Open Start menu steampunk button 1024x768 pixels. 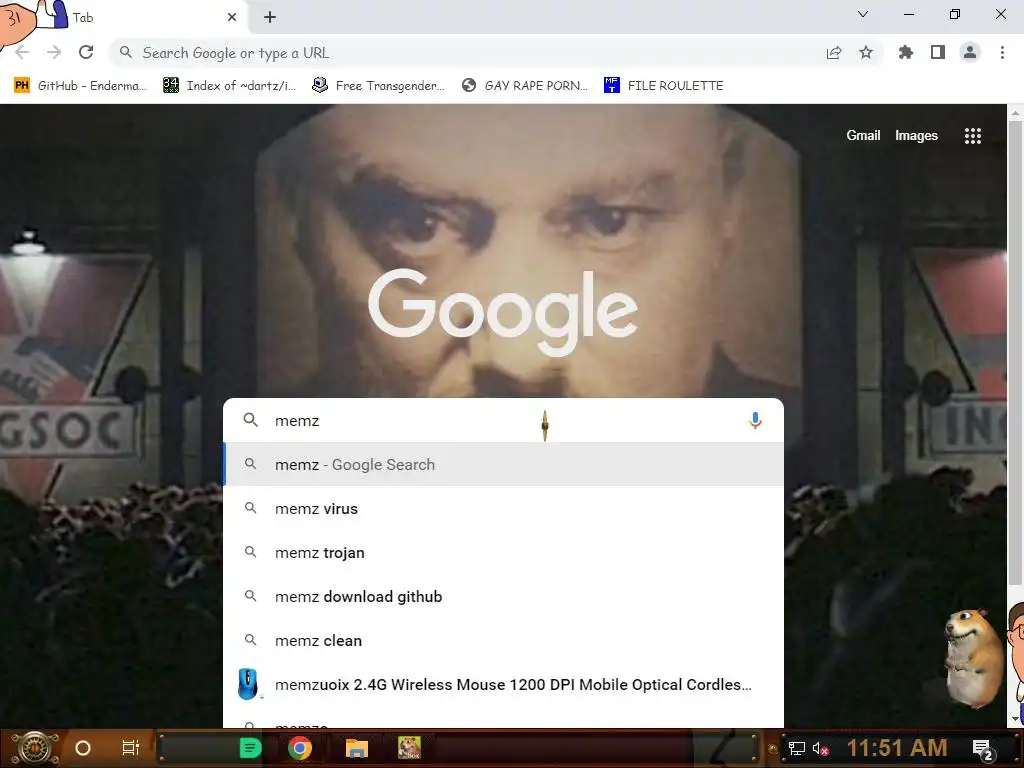pyautogui.click(x=35, y=748)
